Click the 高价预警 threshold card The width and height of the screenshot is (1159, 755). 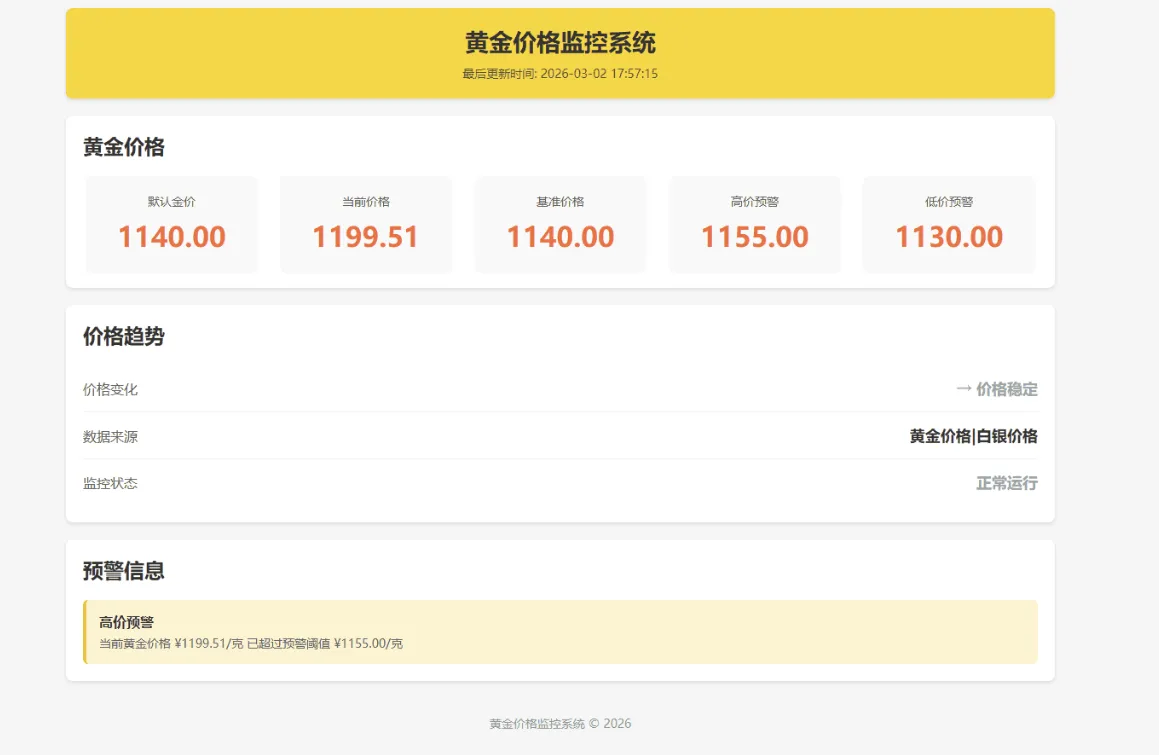point(753,223)
